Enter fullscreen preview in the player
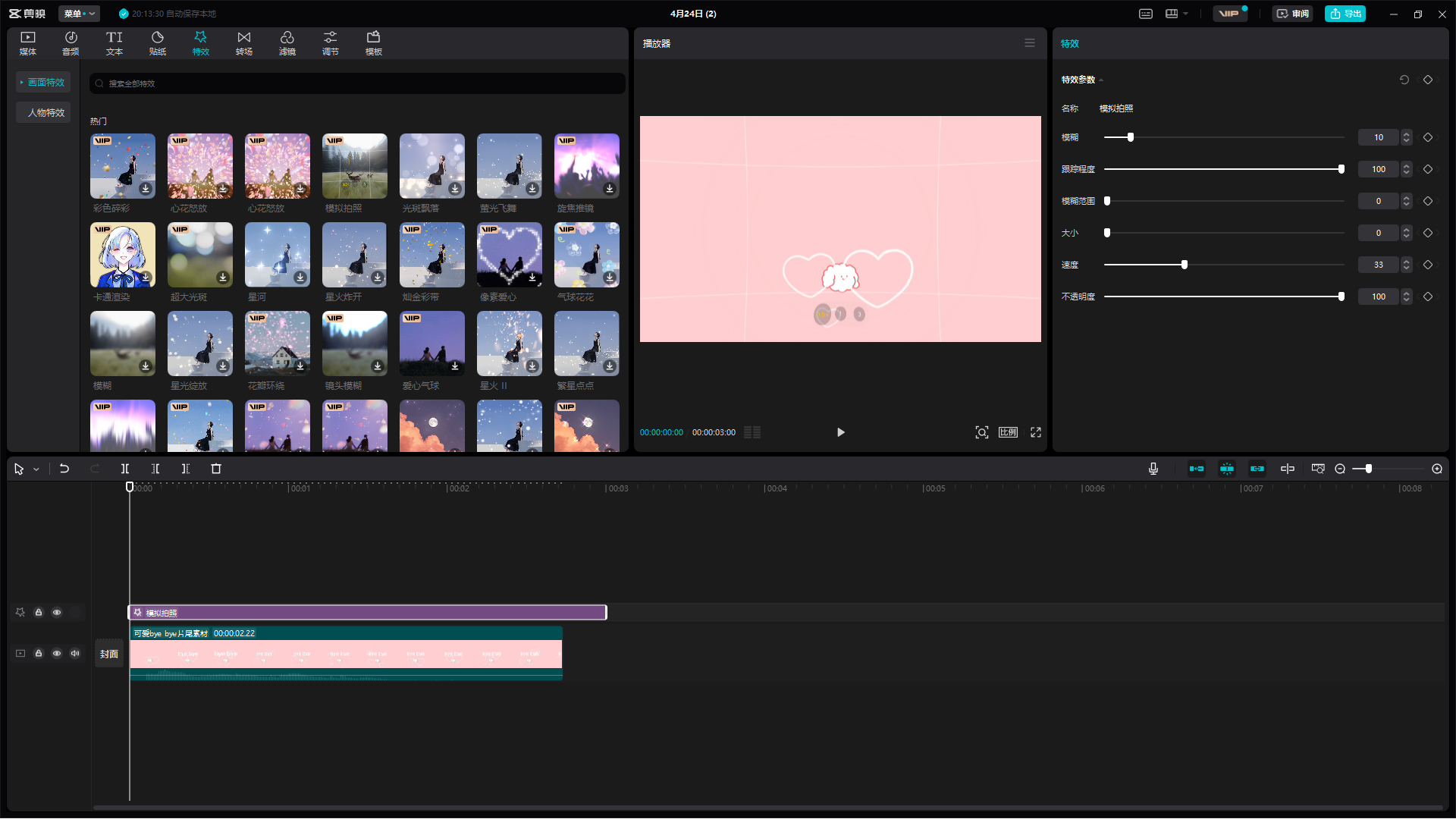Viewport: 1456px width, 819px height. click(1036, 432)
